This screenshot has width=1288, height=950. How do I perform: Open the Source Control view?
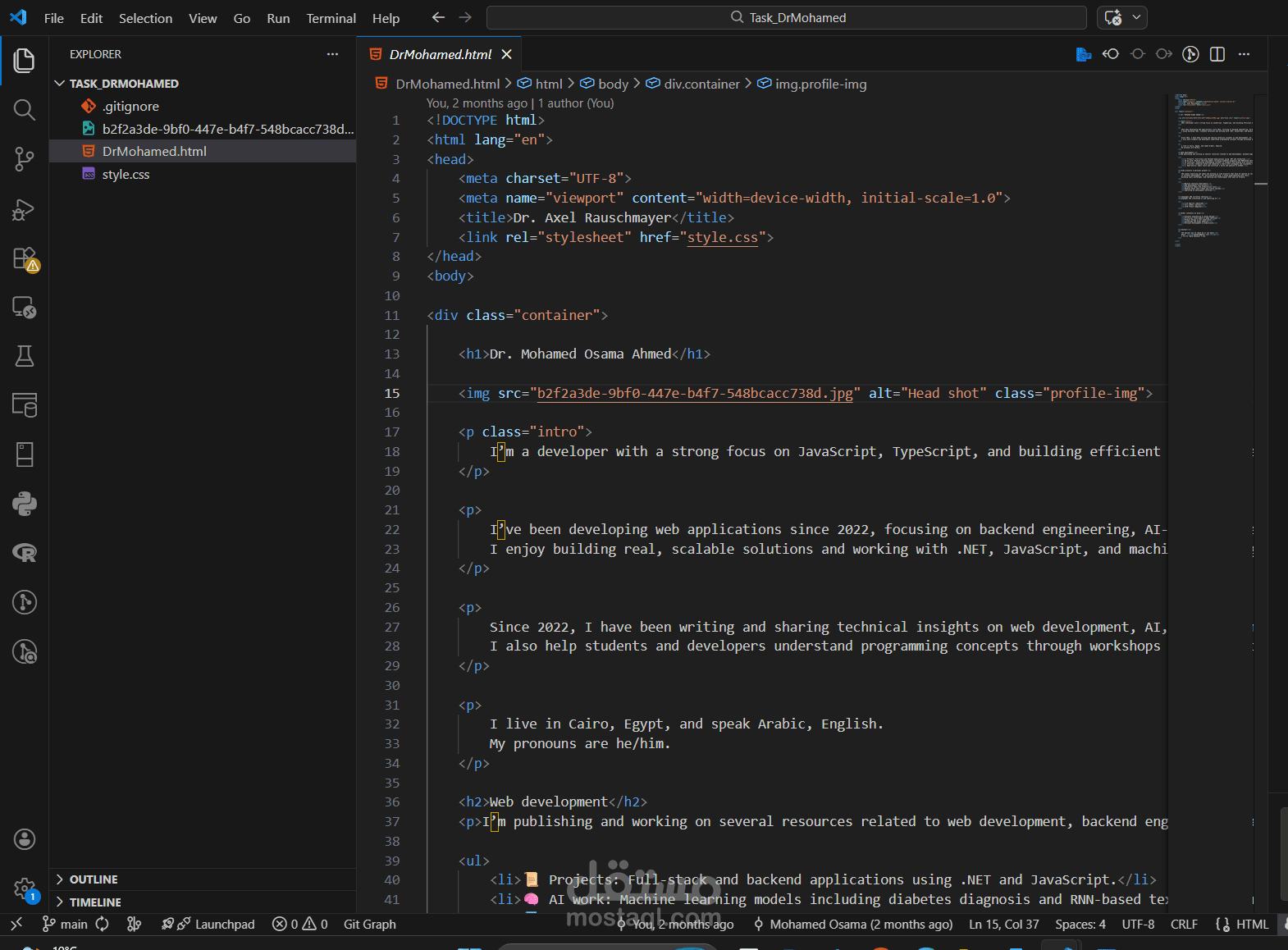[25, 158]
